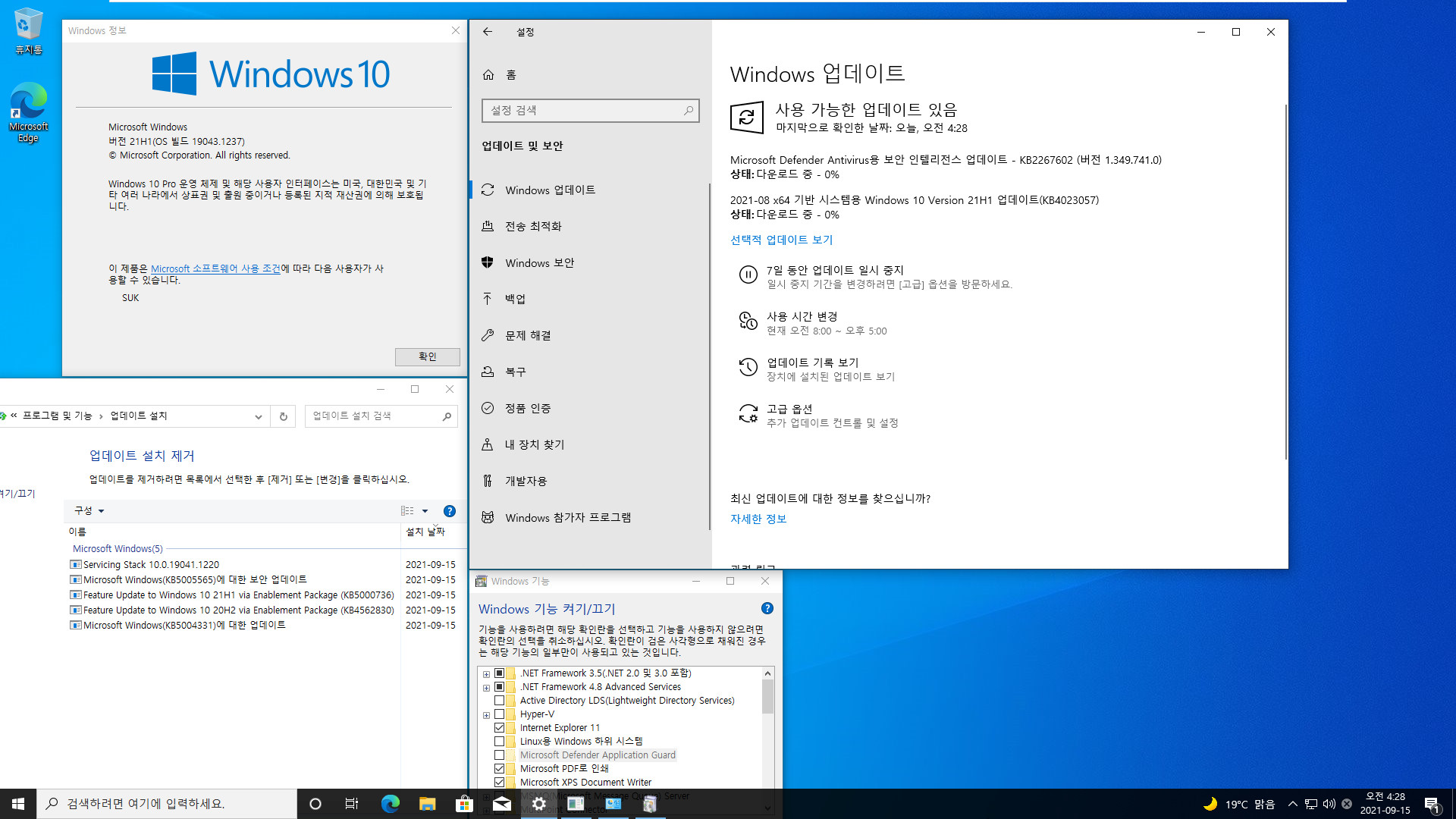The image size is (1456, 819).
Task: Open the 구성 dropdown menu
Action: (89, 510)
